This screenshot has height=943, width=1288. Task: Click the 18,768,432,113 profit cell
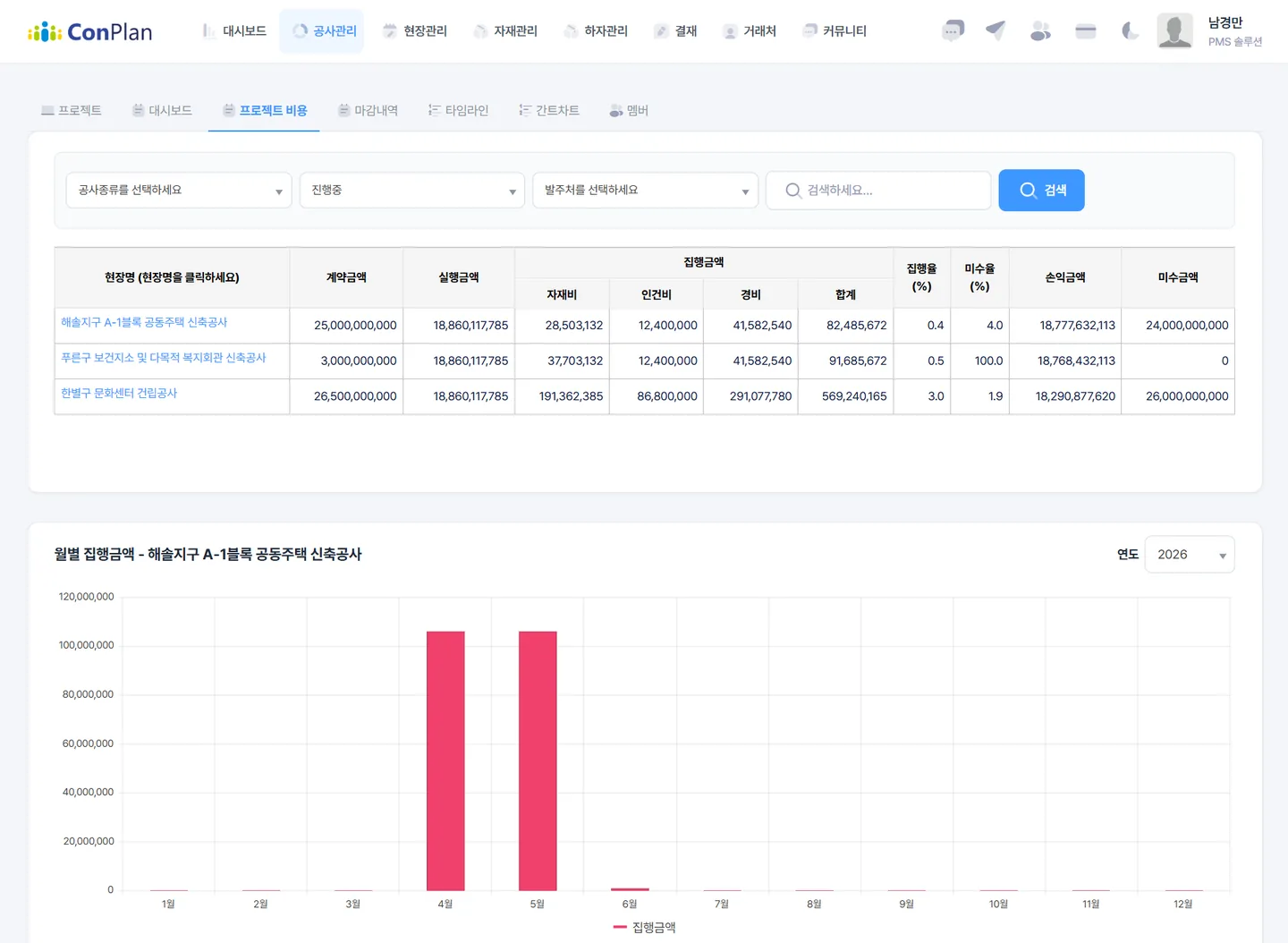1065,361
